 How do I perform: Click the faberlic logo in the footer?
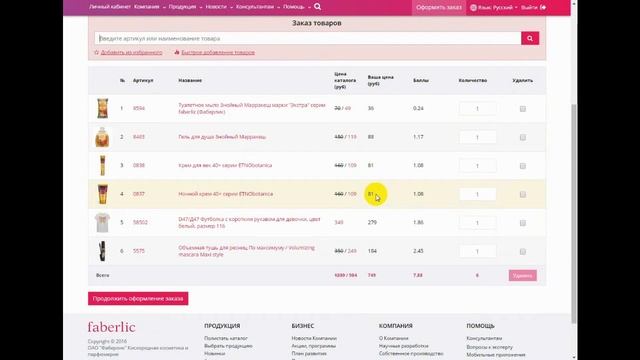(111, 327)
